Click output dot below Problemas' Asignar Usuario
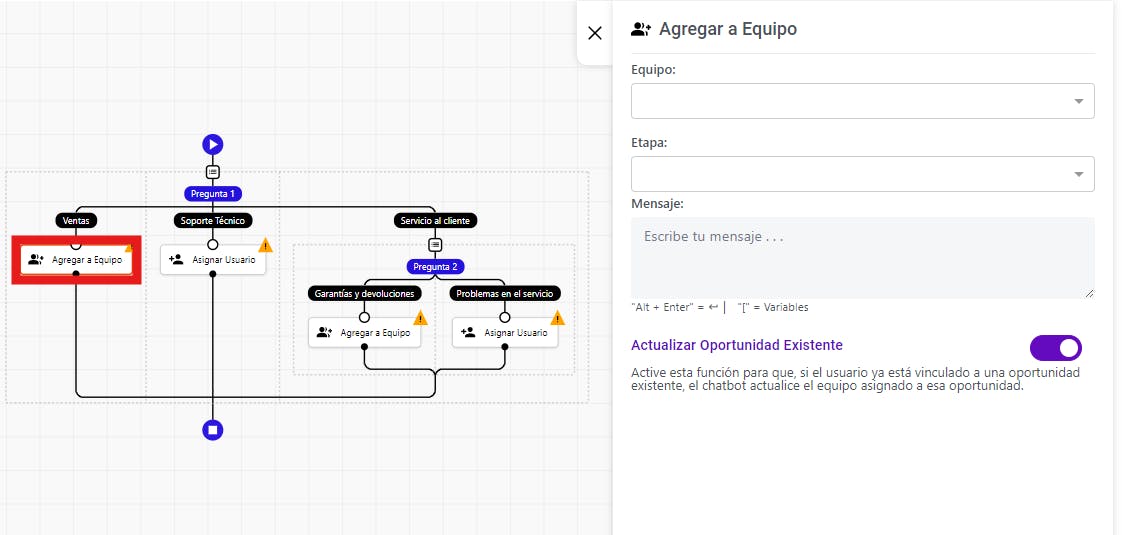 (504, 347)
